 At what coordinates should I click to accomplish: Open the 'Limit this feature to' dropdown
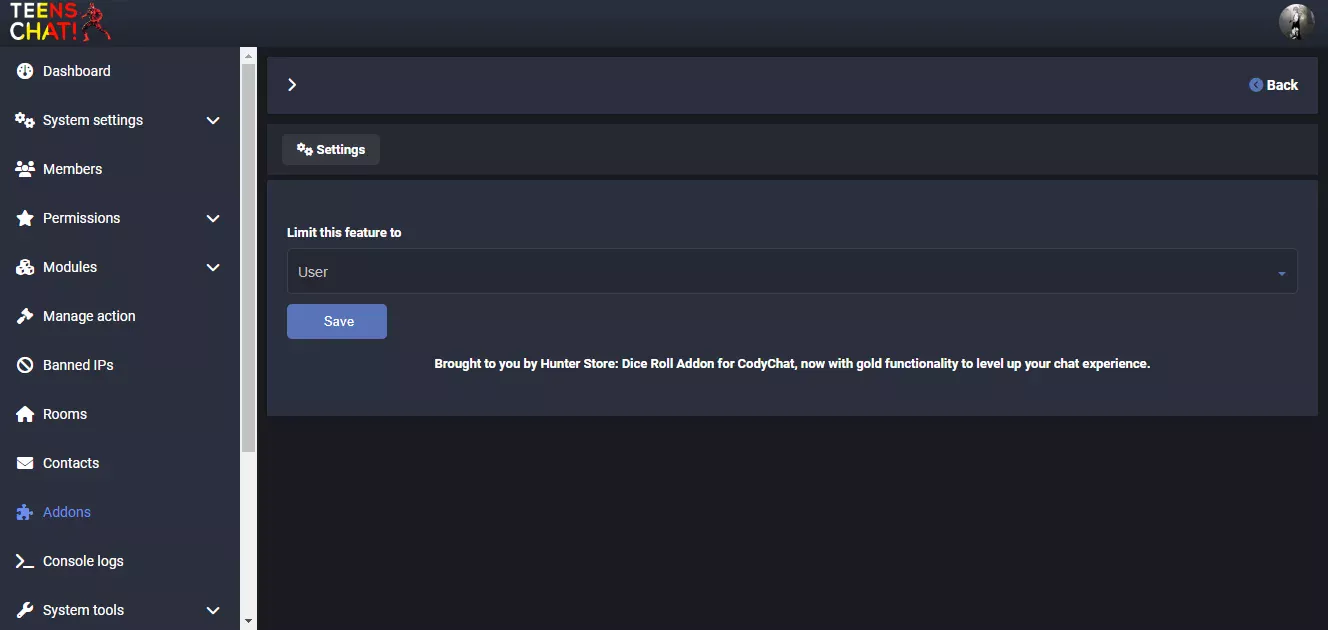point(792,271)
